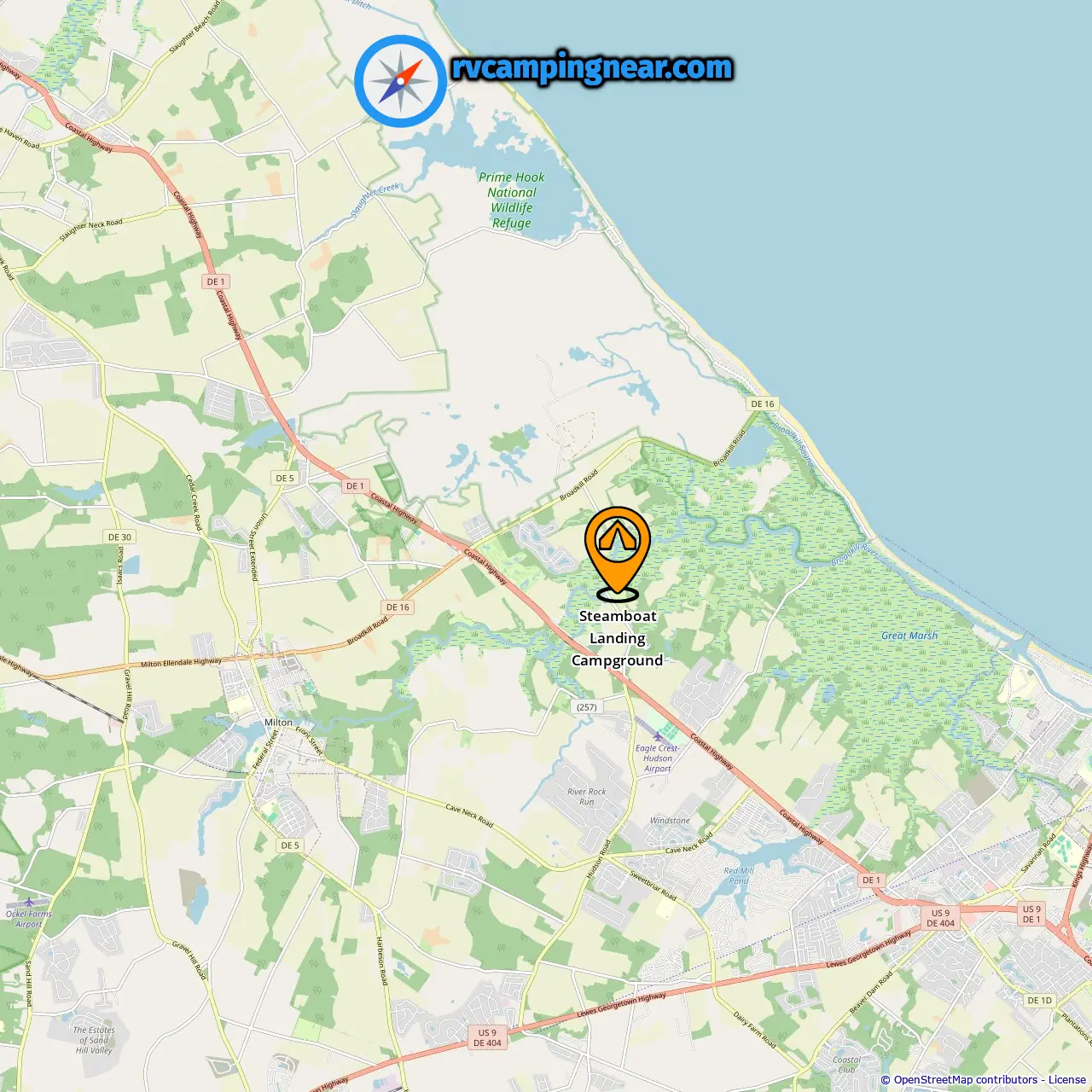This screenshot has height=1092, width=1092.
Task: Click the Windstone neighborhood label
Action: tap(670, 821)
